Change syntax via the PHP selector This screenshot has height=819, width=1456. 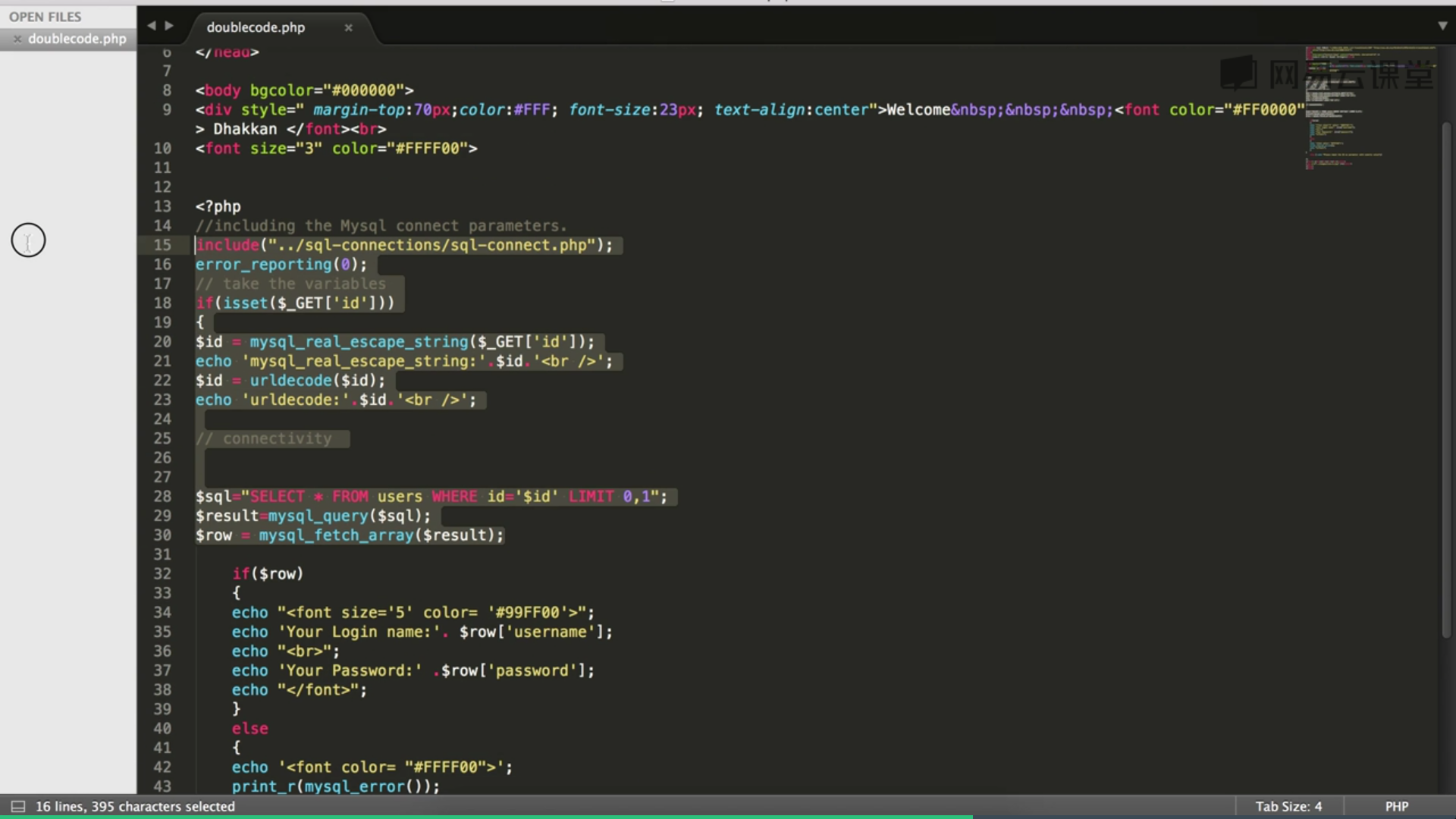pyautogui.click(x=1396, y=806)
